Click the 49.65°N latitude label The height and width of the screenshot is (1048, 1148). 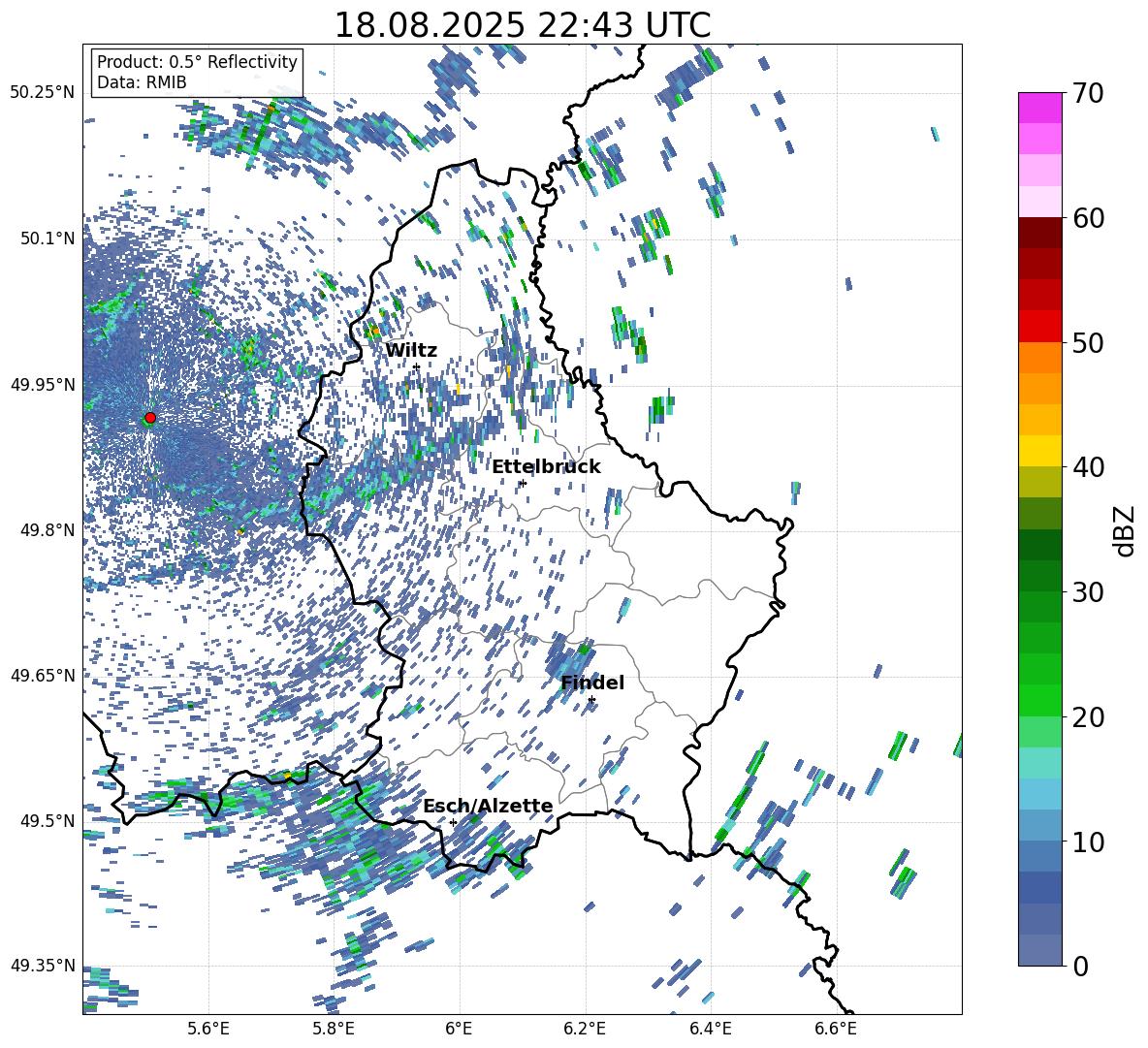[43, 676]
